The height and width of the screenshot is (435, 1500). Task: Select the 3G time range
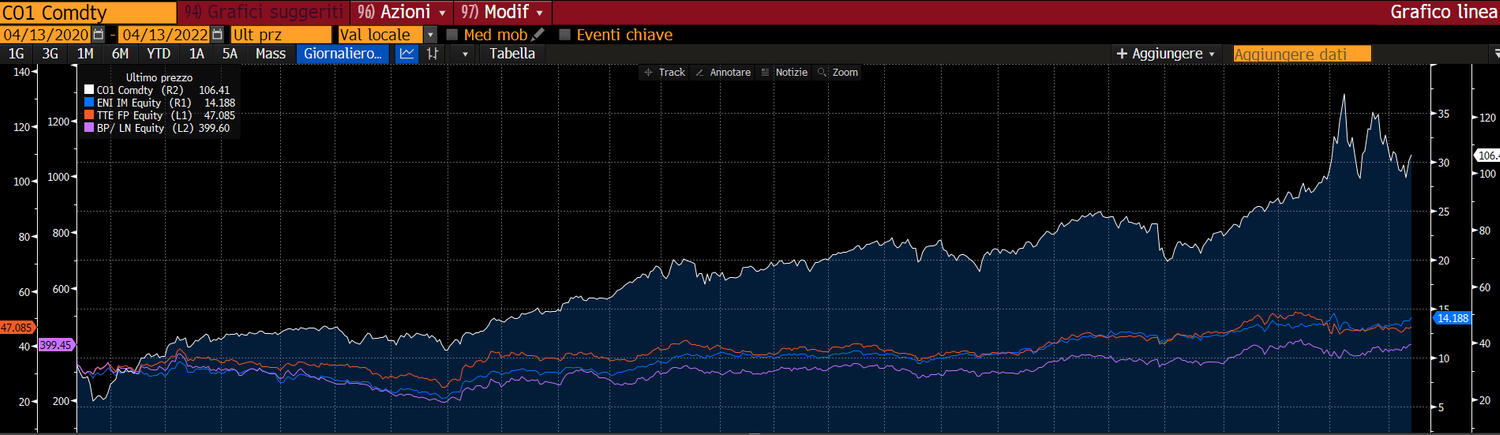coord(50,54)
